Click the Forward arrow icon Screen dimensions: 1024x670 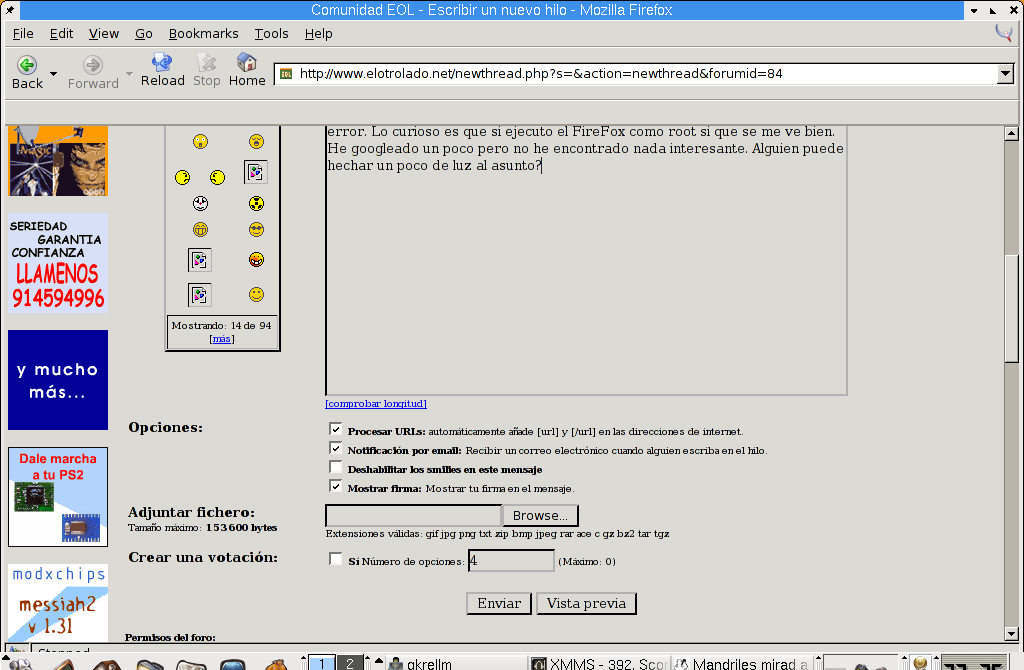pos(93,65)
